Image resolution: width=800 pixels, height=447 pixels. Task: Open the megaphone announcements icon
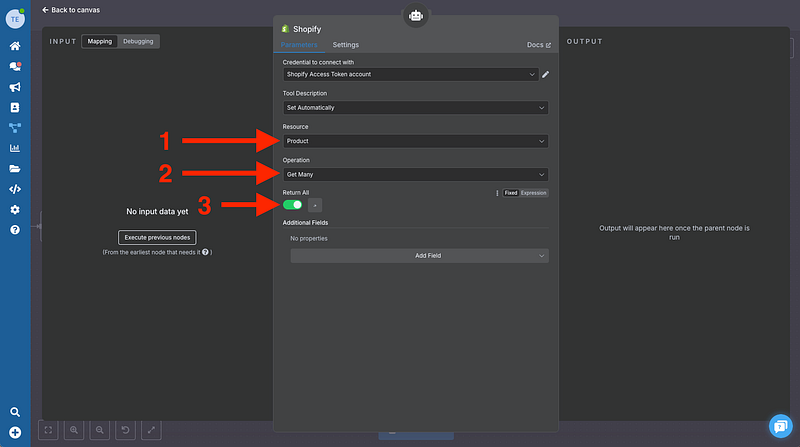click(x=15, y=87)
